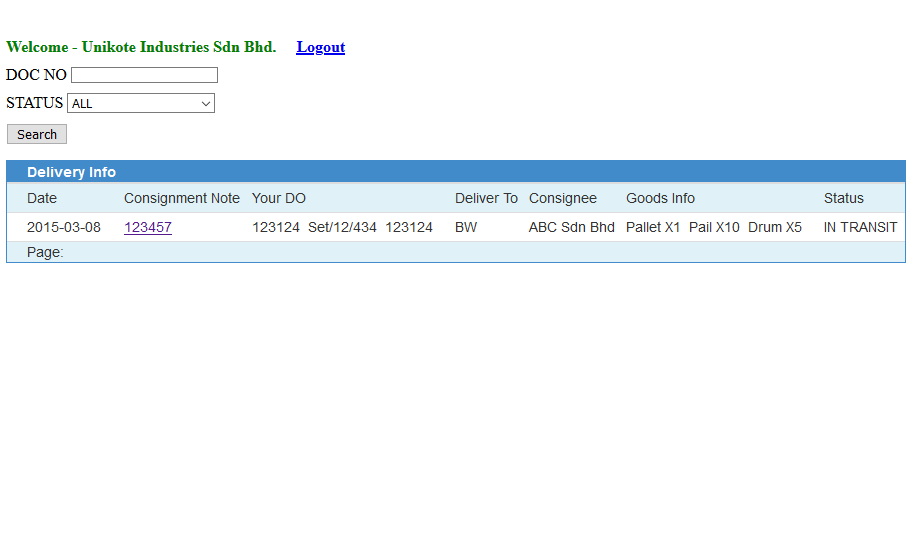The image size is (923, 534).
Task: Click the ABC Sdn Bhd consignee cell
Action: click(x=571, y=227)
